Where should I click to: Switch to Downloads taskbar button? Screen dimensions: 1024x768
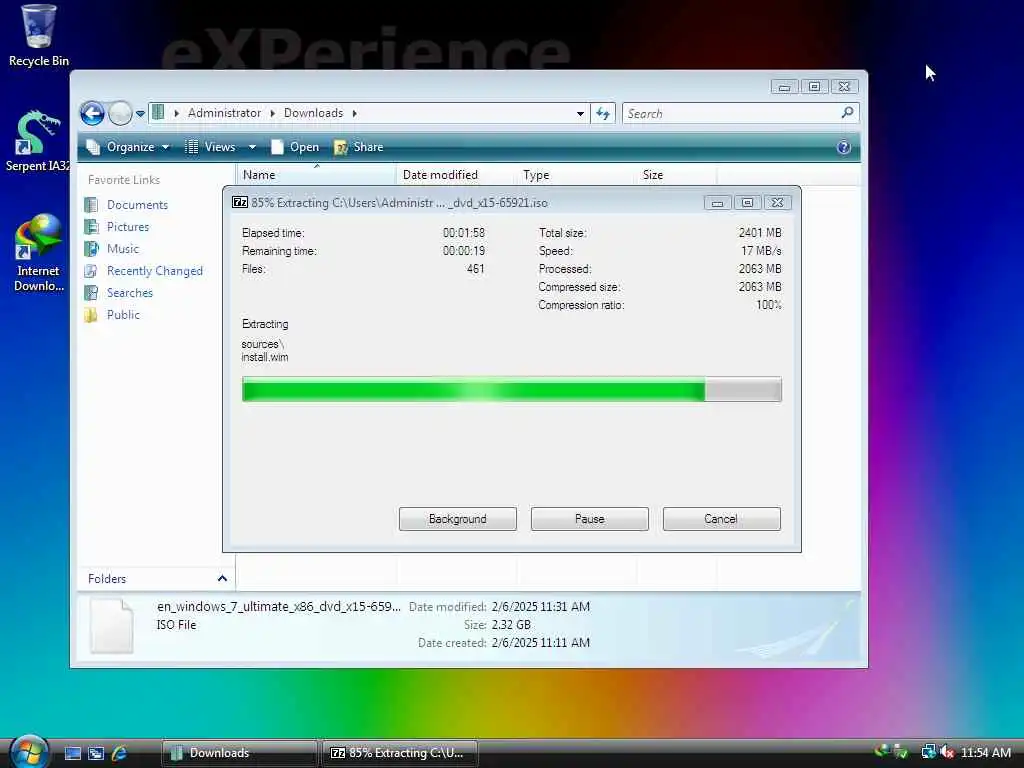239,753
